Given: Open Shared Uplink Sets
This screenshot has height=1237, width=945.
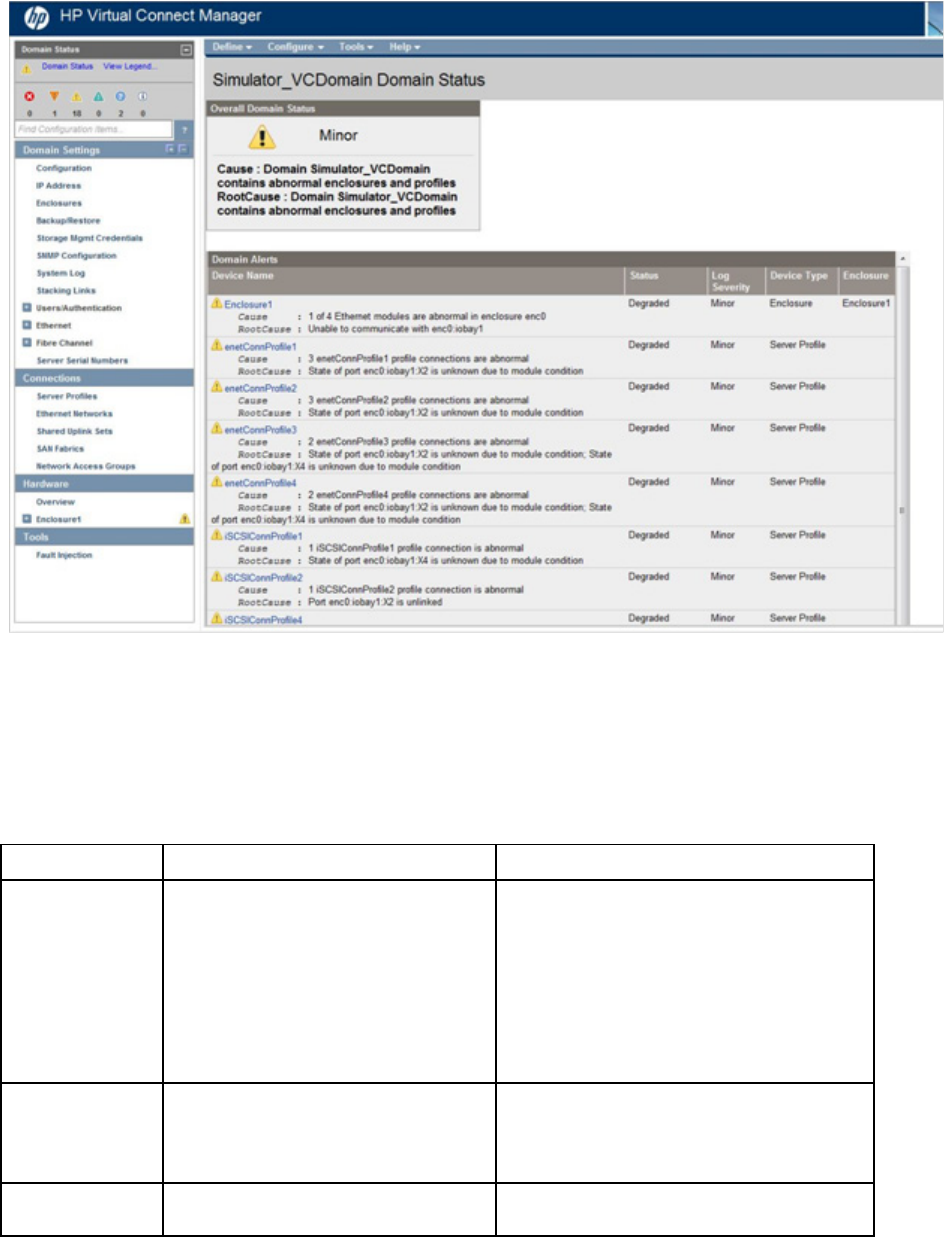Looking at the screenshot, I should coord(74,431).
